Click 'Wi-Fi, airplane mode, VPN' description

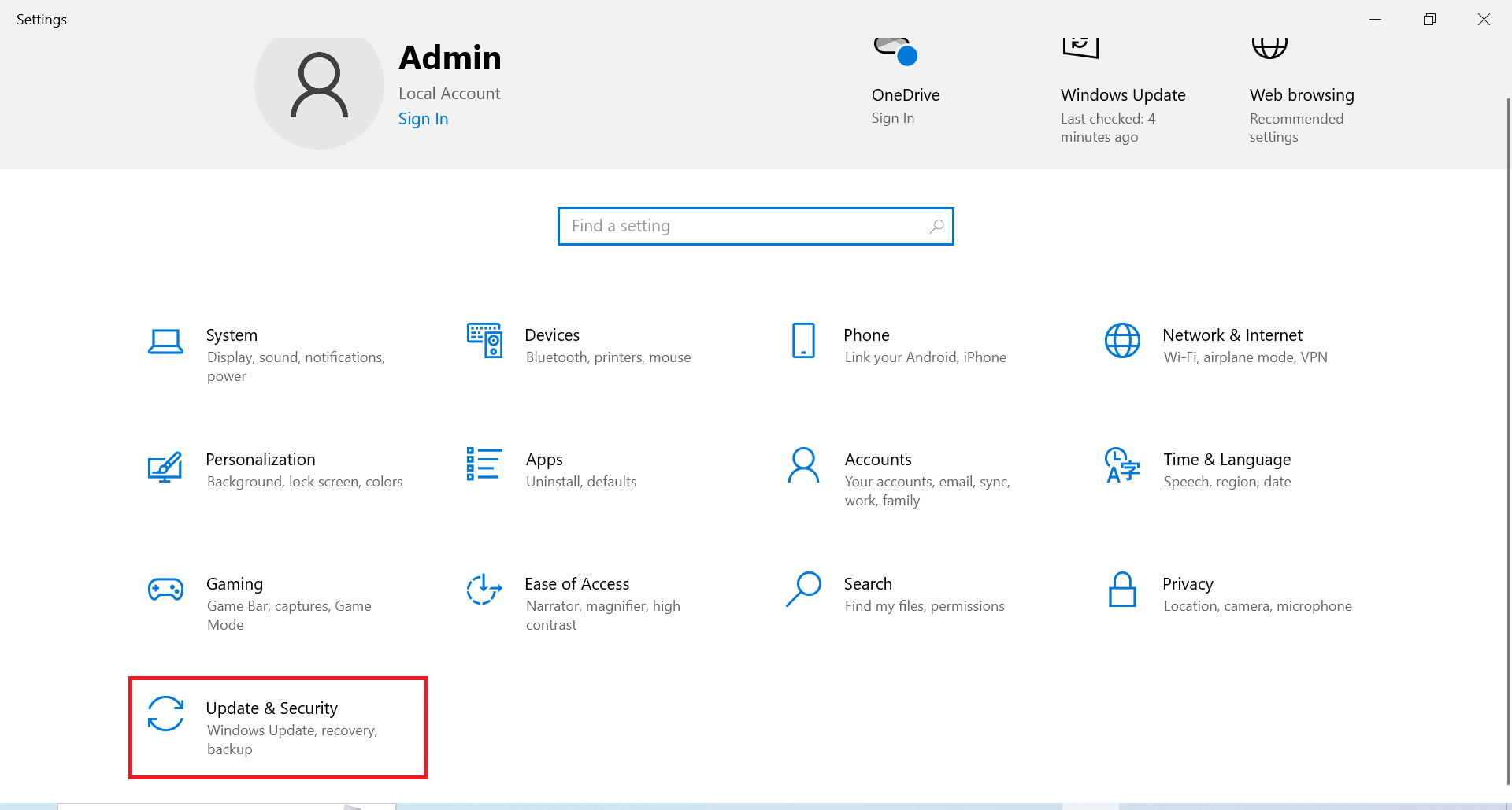(x=1245, y=357)
